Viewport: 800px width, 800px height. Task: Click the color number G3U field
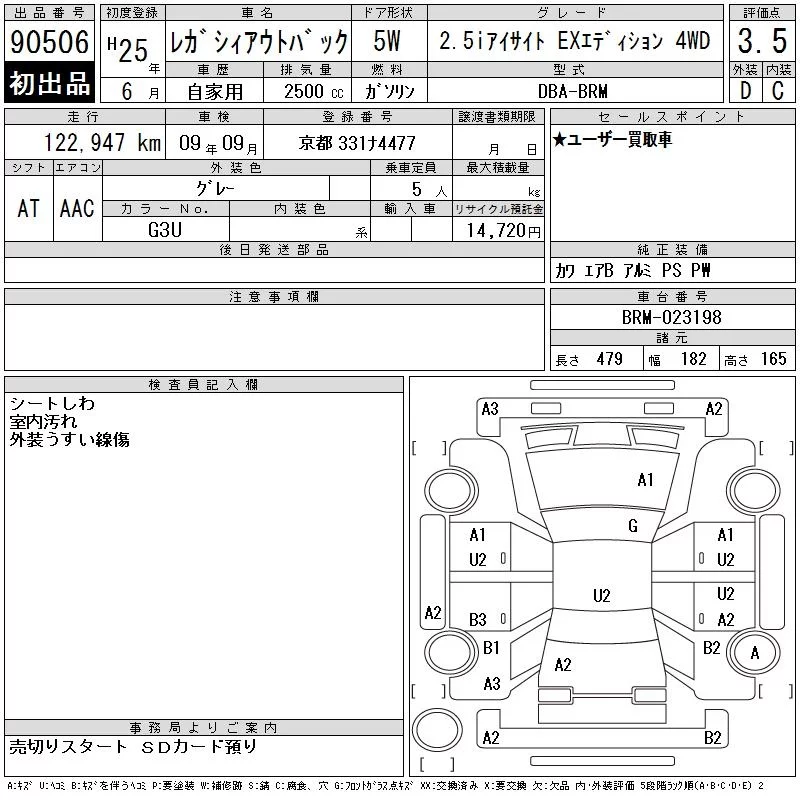point(165,230)
